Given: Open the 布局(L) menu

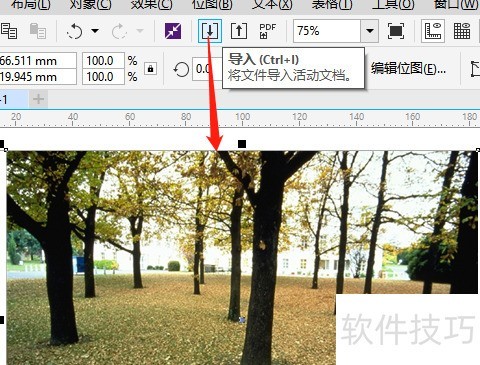Looking at the screenshot, I should click(x=30, y=5).
